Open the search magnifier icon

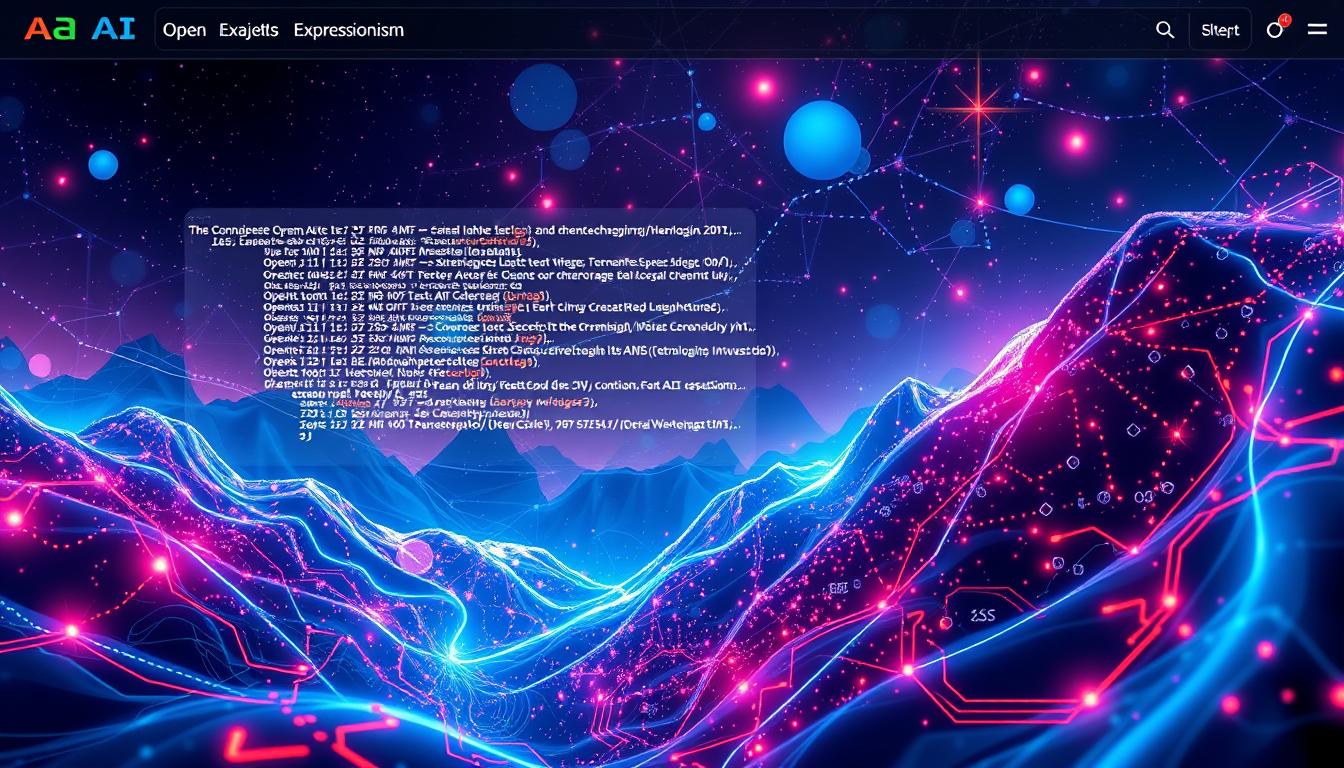[x=1165, y=30]
